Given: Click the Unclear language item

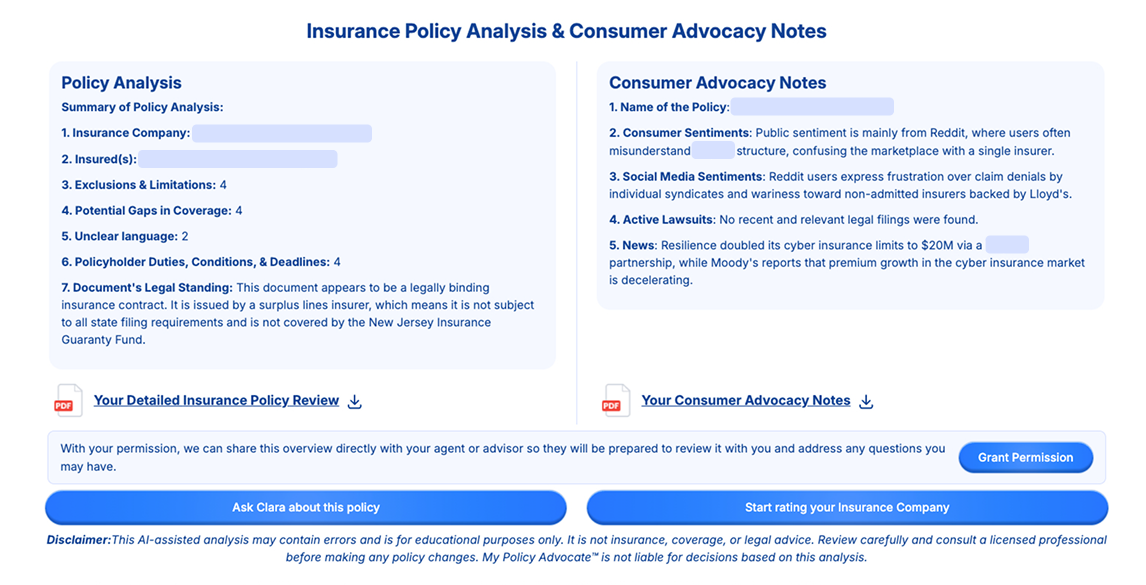Looking at the screenshot, I should [x=125, y=237].
